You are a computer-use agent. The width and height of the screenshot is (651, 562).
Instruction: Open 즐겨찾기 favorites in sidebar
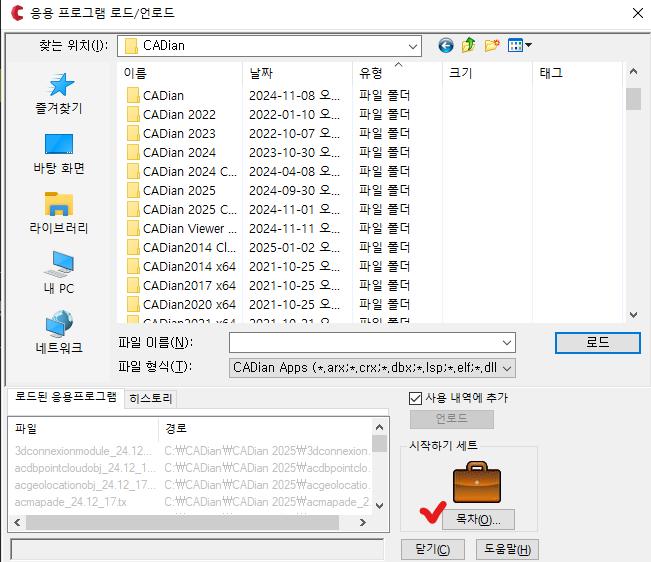pyautogui.click(x=59, y=94)
